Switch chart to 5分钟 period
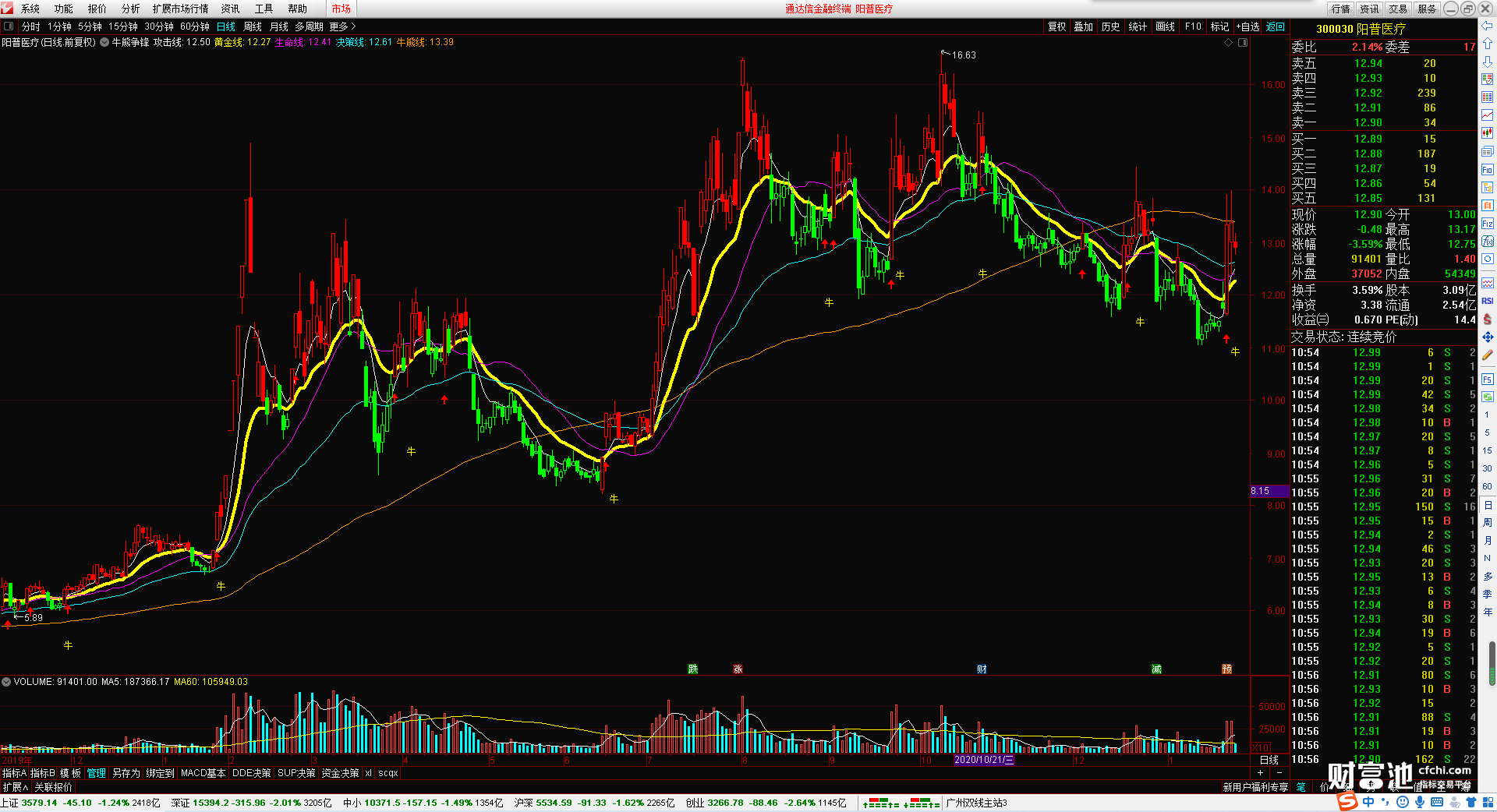The height and width of the screenshot is (812, 1497). tap(90, 26)
